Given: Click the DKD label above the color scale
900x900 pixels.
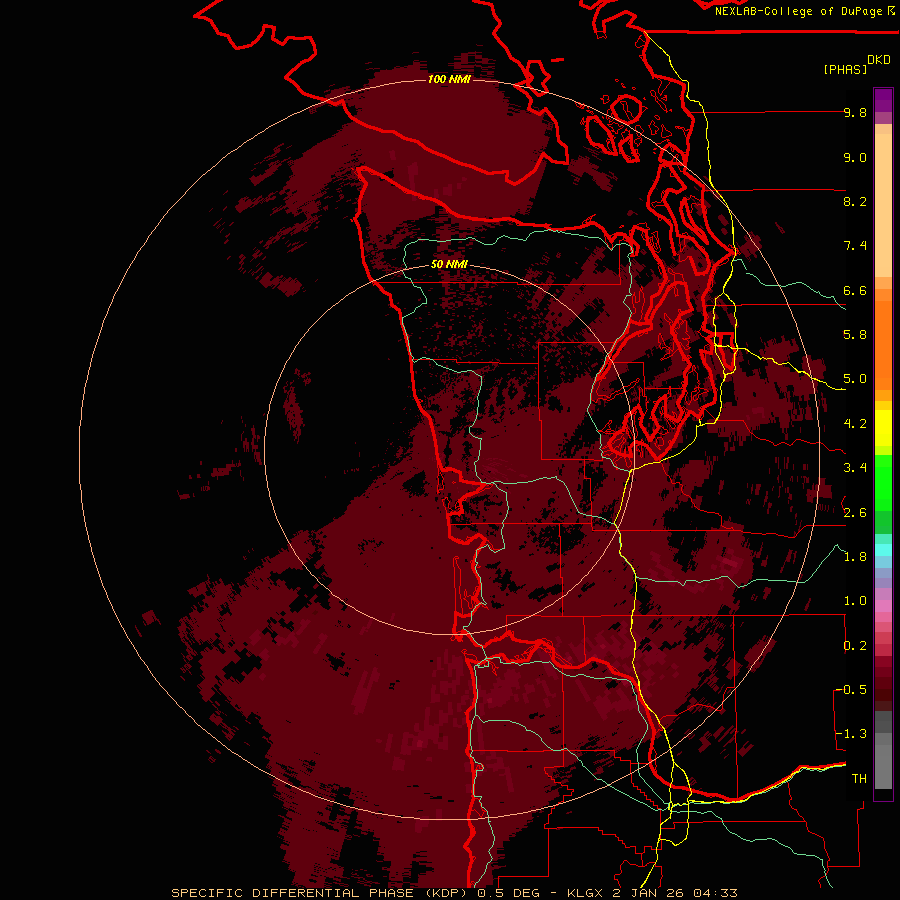Looking at the screenshot, I should point(879,60).
